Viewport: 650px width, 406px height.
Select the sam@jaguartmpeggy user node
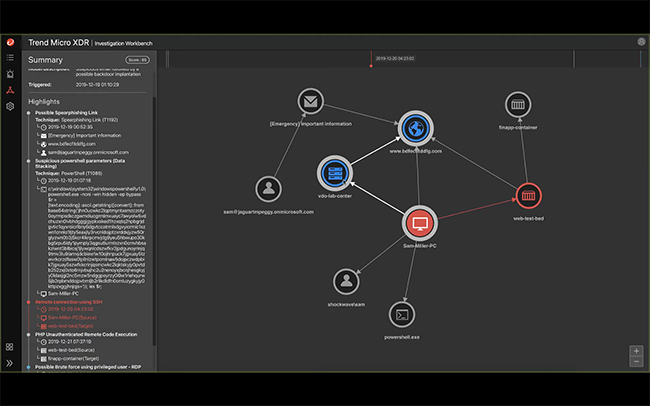(x=268, y=189)
